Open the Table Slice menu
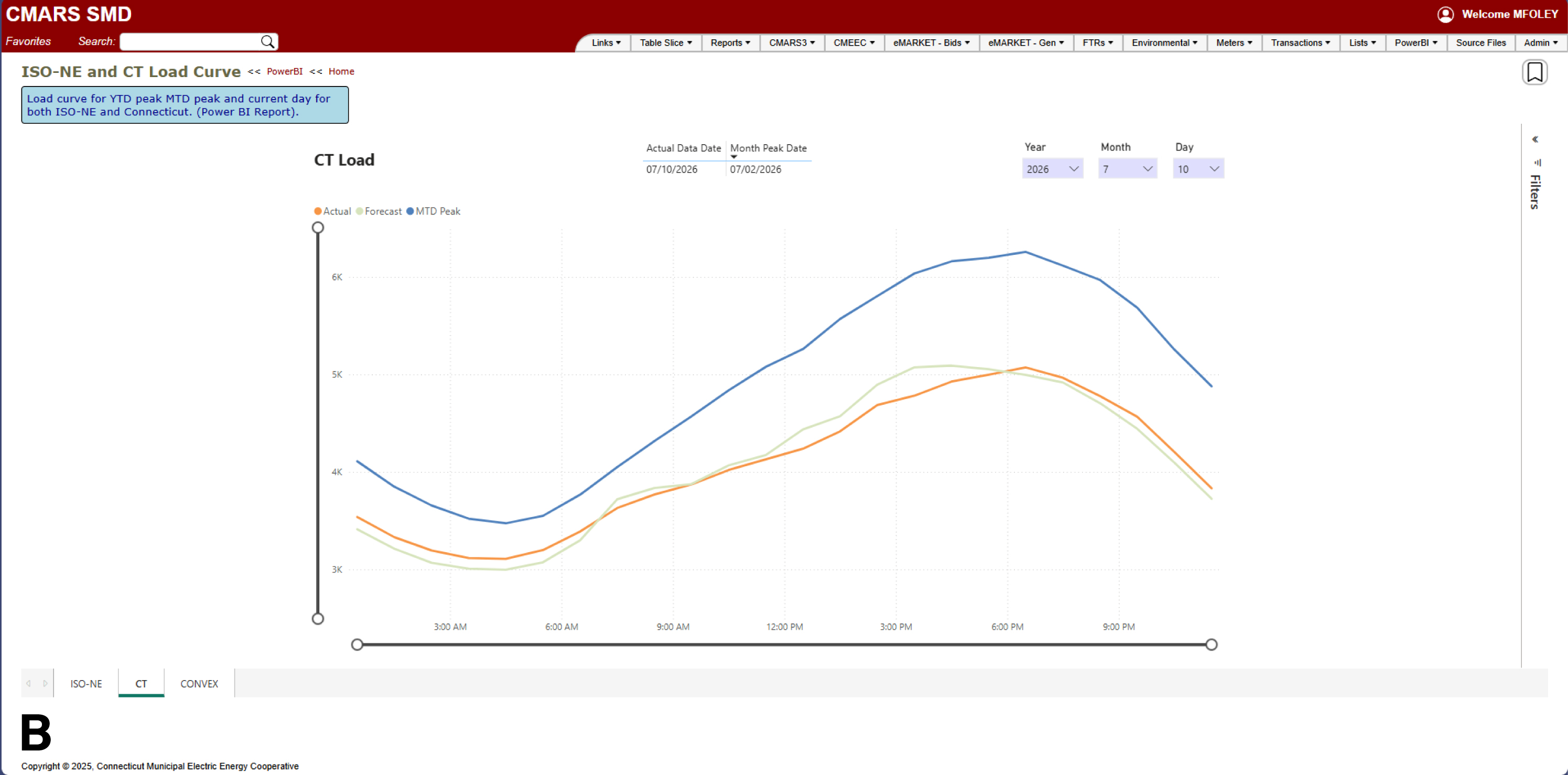Viewport: 1568px width, 775px height. 665,42
